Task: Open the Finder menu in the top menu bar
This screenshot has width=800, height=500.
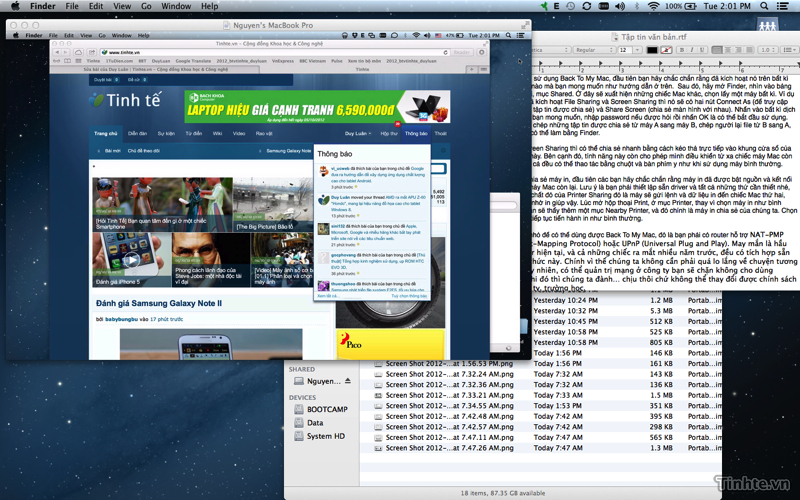Action: click(42, 6)
